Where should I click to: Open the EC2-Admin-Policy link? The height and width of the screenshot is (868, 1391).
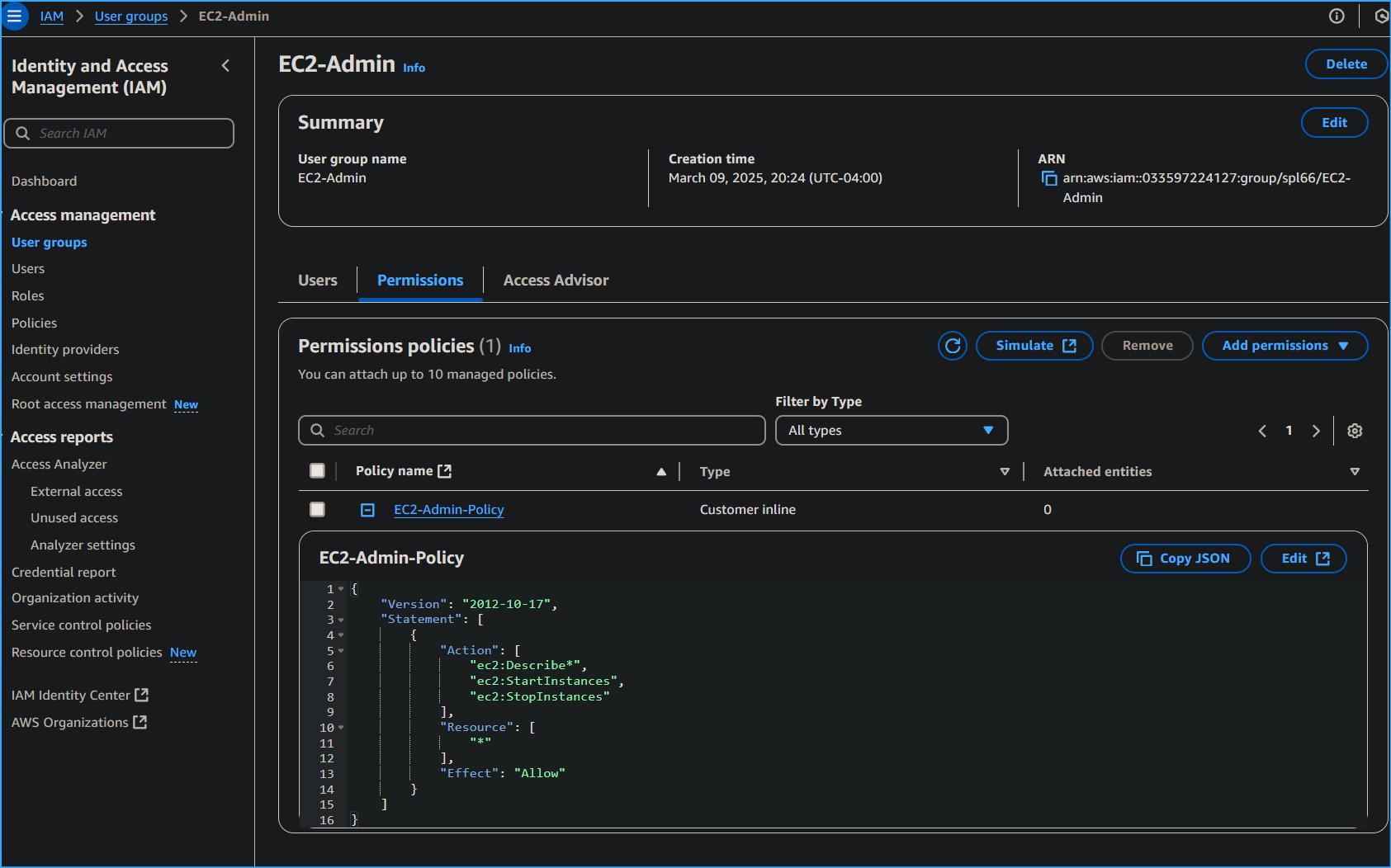pos(448,510)
